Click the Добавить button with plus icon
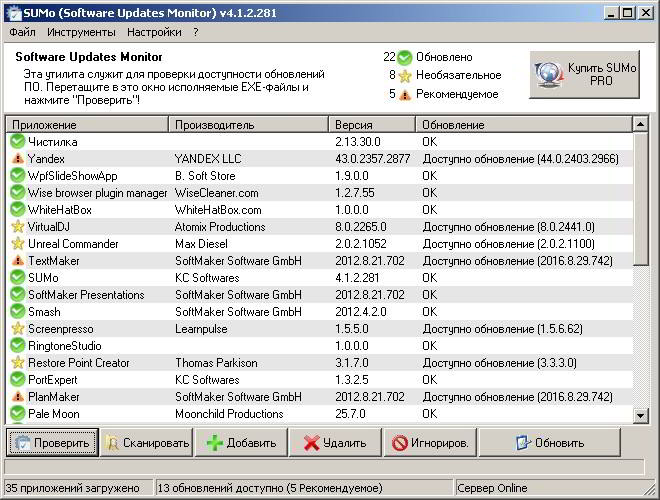The width and height of the screenshot is (660, 500). pos(241,442)
